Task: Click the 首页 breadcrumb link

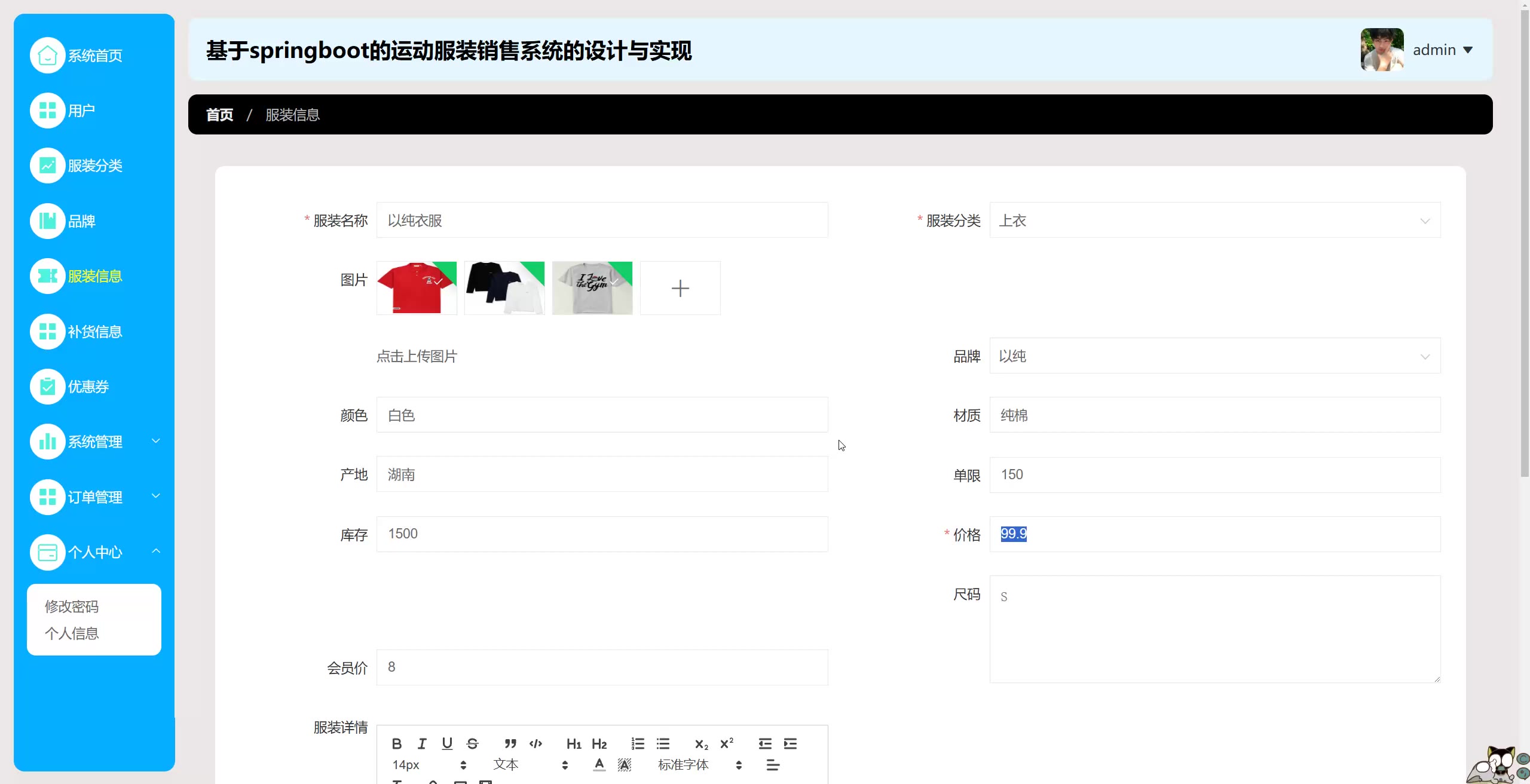Action: 219,115
